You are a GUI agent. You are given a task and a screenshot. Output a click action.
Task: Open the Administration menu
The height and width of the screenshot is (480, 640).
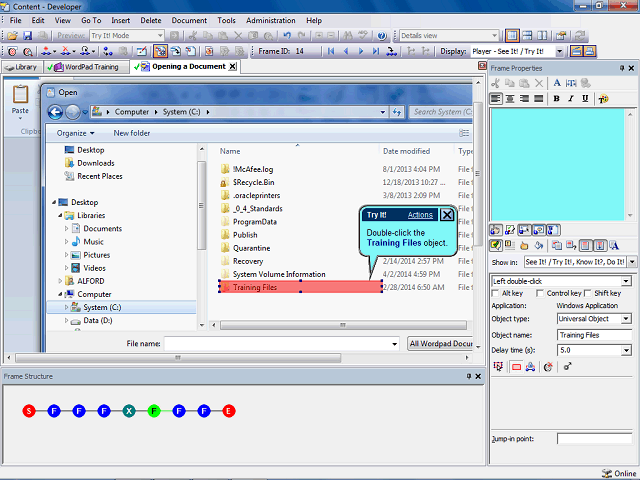[x=271, y=20]
